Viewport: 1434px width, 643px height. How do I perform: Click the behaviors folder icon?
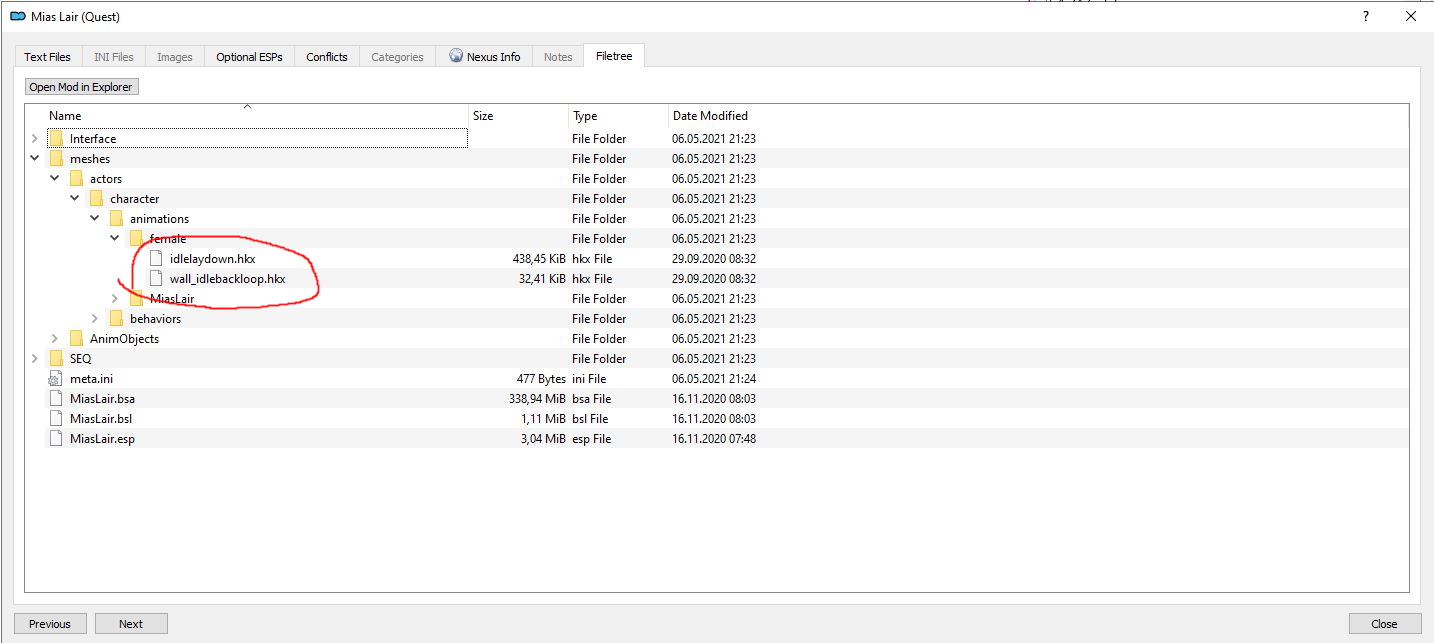point(116,319)
